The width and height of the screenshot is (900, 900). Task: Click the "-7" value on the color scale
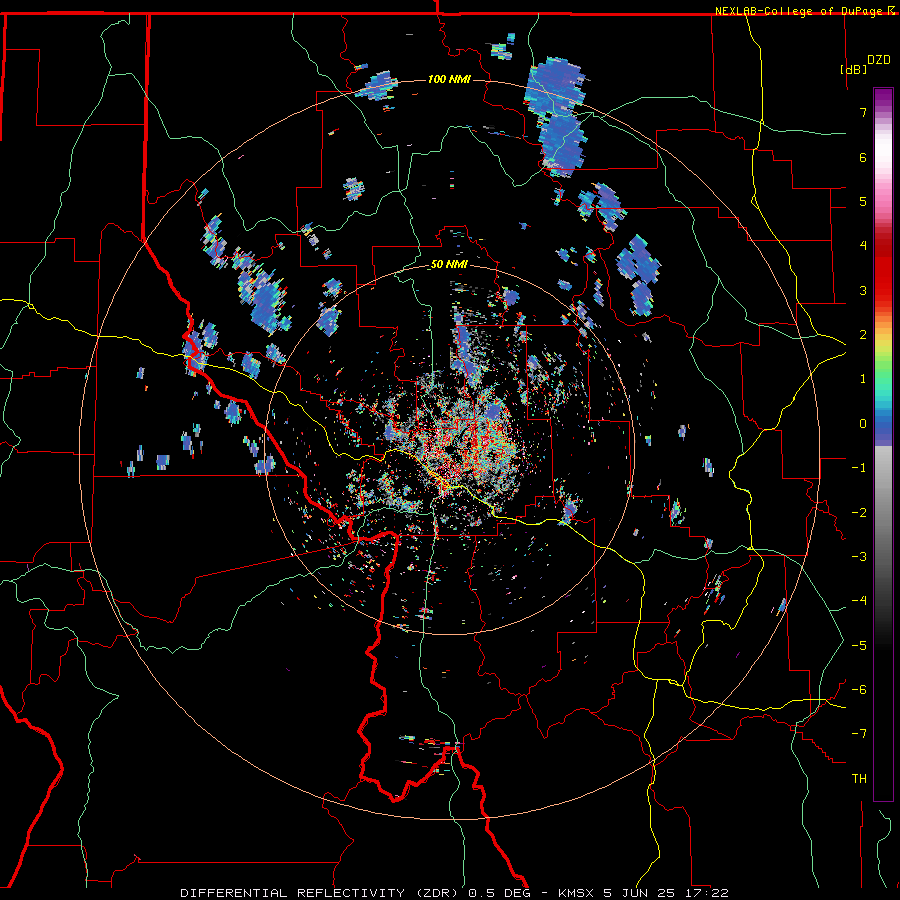(x=859, y=734)
